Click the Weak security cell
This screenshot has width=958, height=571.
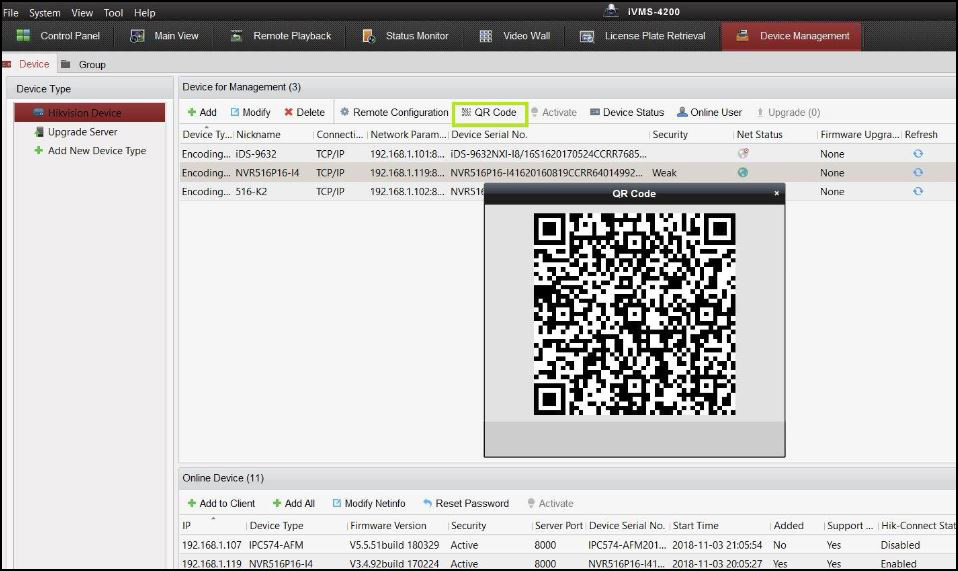click(664, 173)
